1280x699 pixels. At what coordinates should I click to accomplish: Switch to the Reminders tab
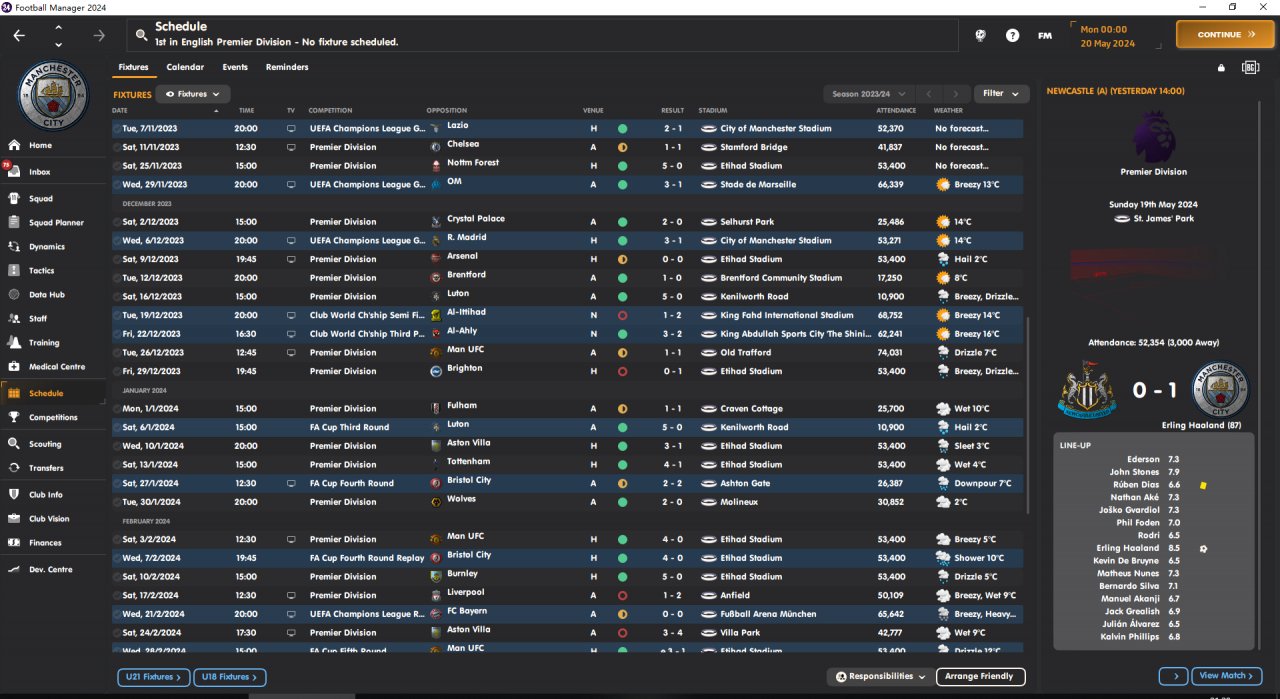click(x=287, y=67)
